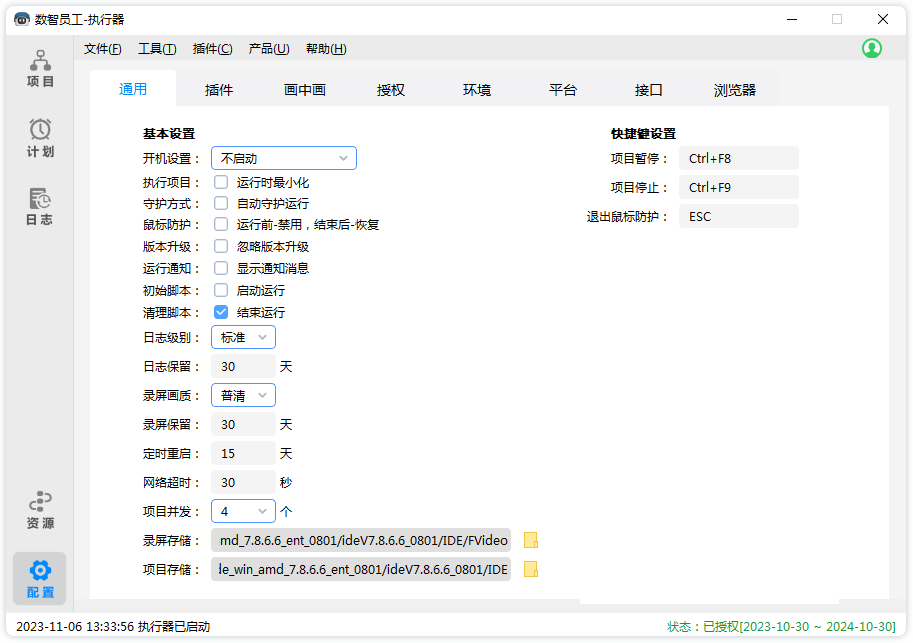Viewport: 913px width, 643px height.
Task: Open the 日志 log section
Action: point(40,206)
